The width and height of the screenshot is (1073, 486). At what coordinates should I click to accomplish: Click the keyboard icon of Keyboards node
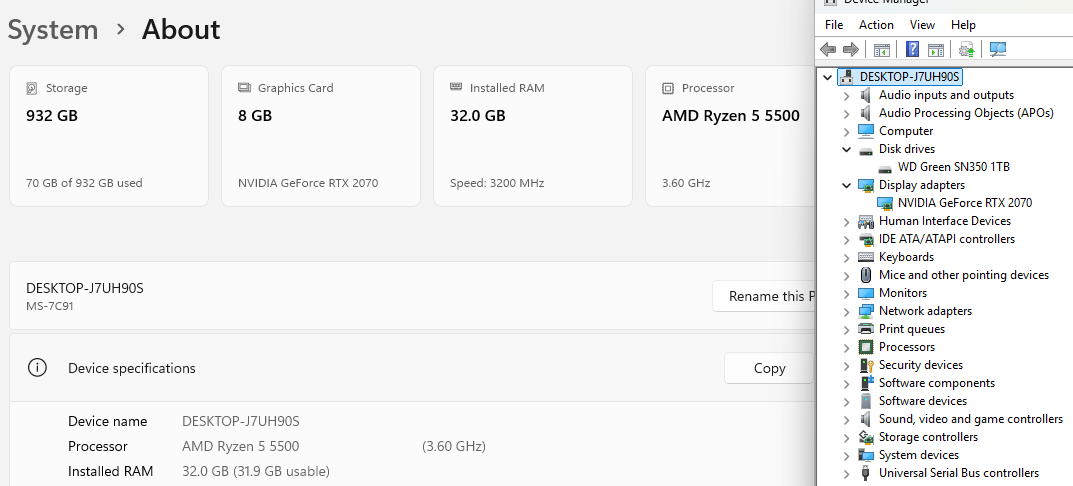click(x=866, y=257)
